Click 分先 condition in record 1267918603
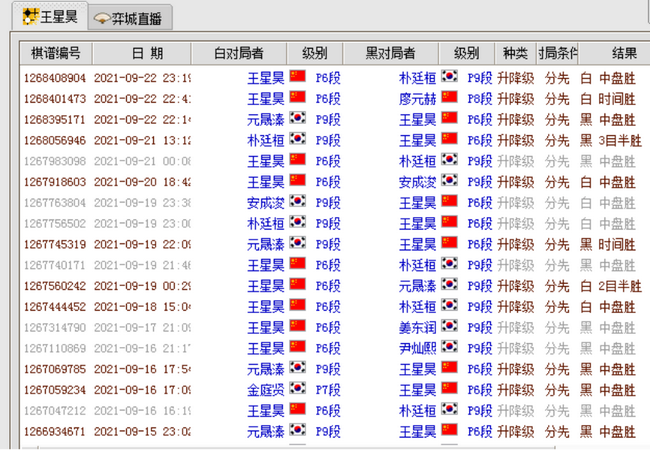 click(557, 182)
